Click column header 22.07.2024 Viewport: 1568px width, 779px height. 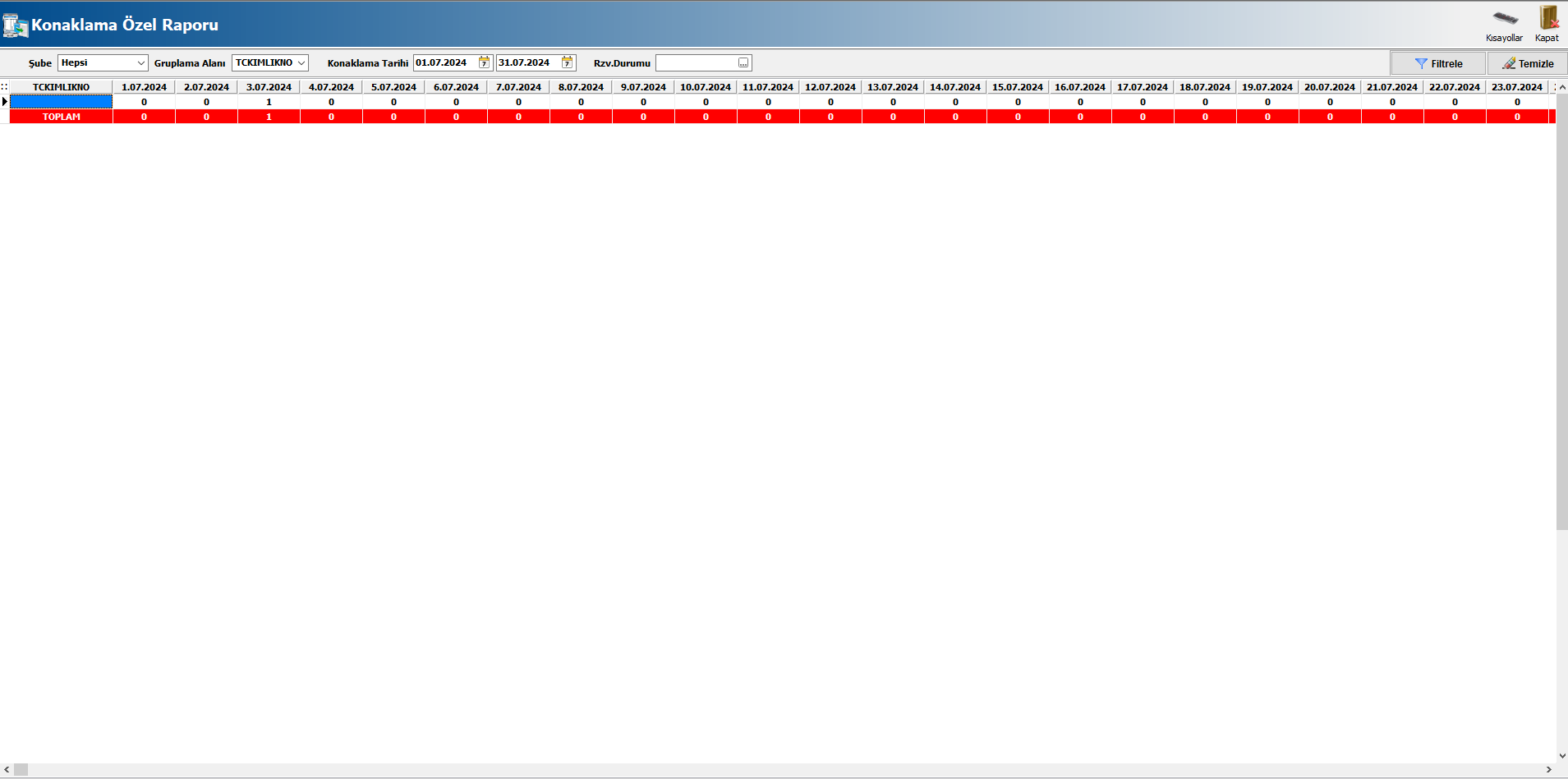(x=1455, y=86)
